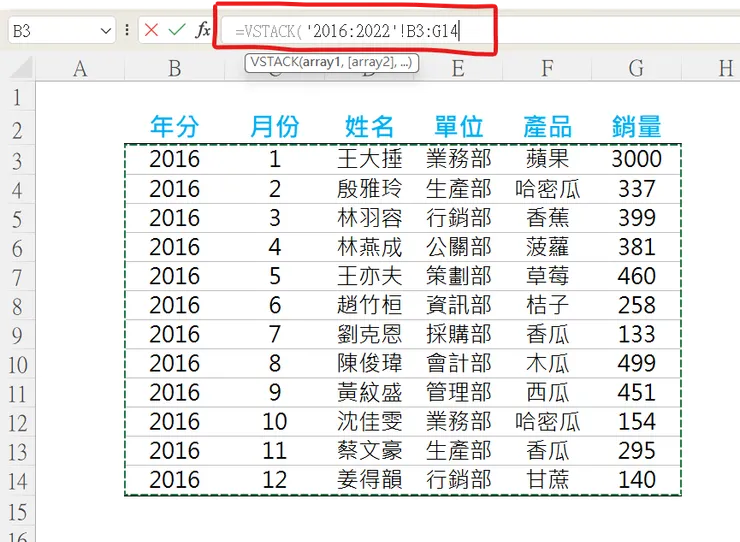The width and height of the screenshot is (740, 542).
Task: Select the cell with value 140
Action: pos(636,480)
